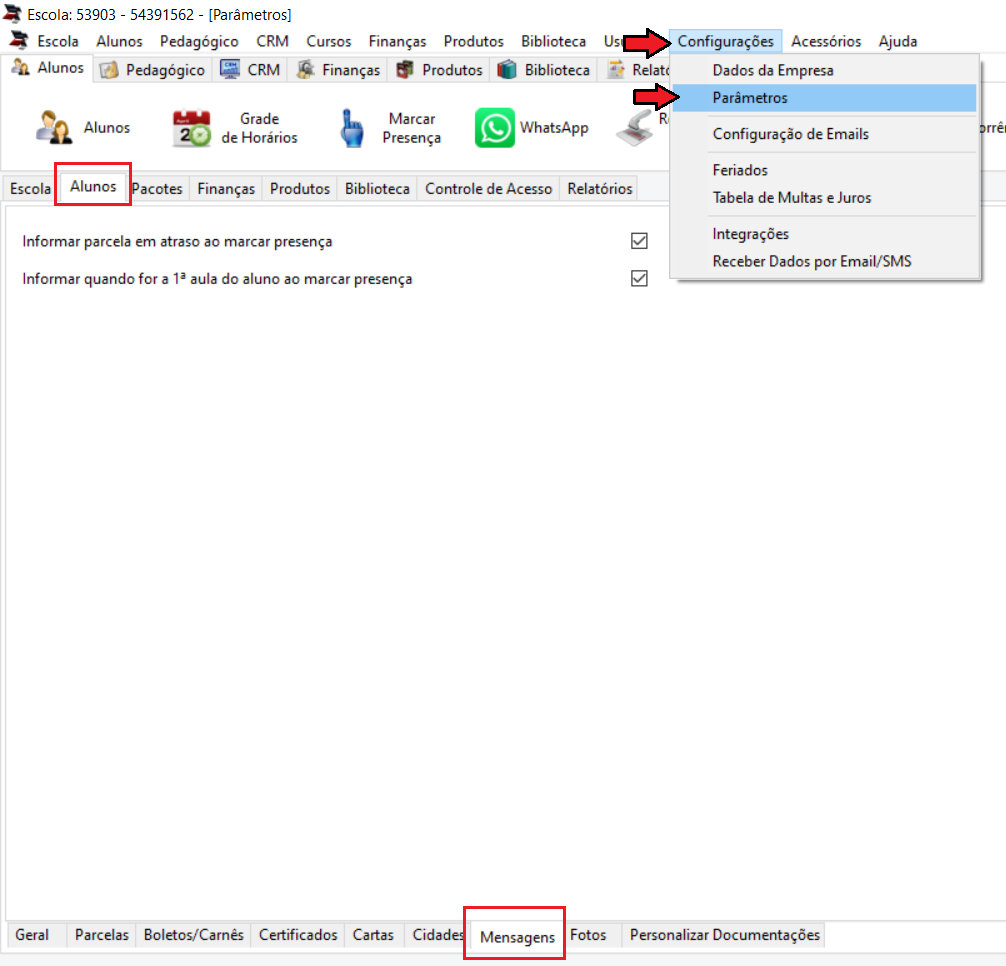Select Integrações menu entry
The height and width of the screenshot is (966, 1006).
pos(824,233)
